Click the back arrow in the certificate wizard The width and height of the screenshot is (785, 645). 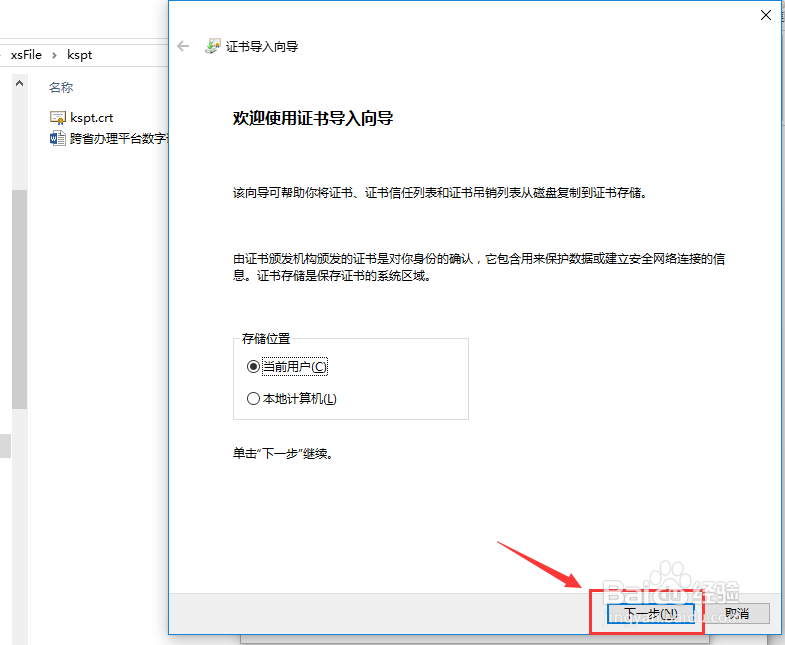click(183, 47)
